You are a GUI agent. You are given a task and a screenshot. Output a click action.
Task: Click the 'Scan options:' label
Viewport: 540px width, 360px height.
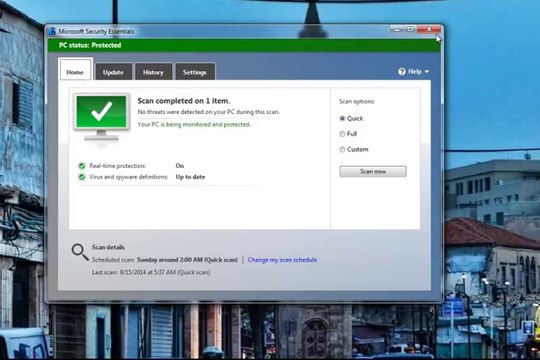[357, 102]
